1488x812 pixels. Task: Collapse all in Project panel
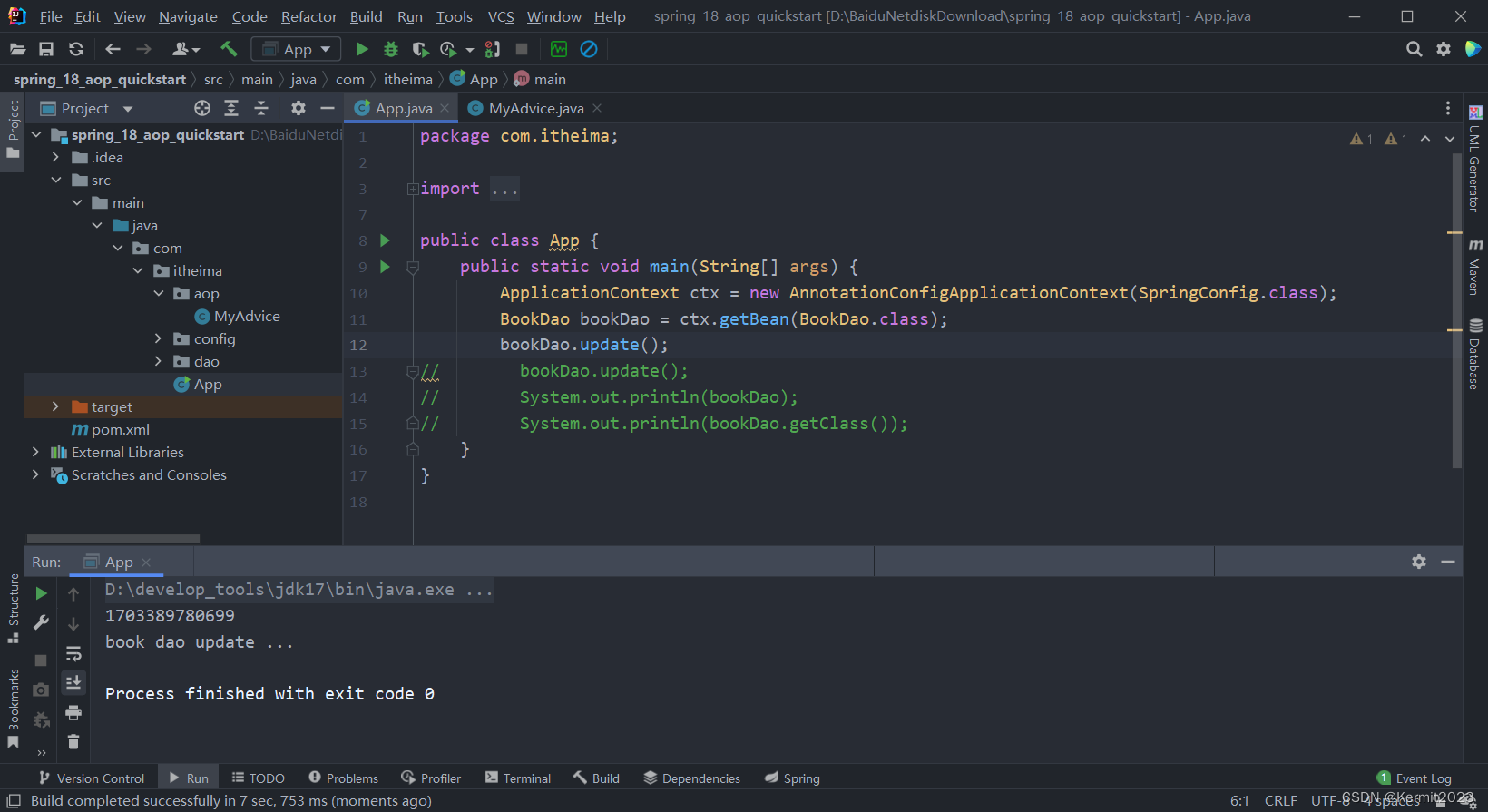tap(261, 108)
